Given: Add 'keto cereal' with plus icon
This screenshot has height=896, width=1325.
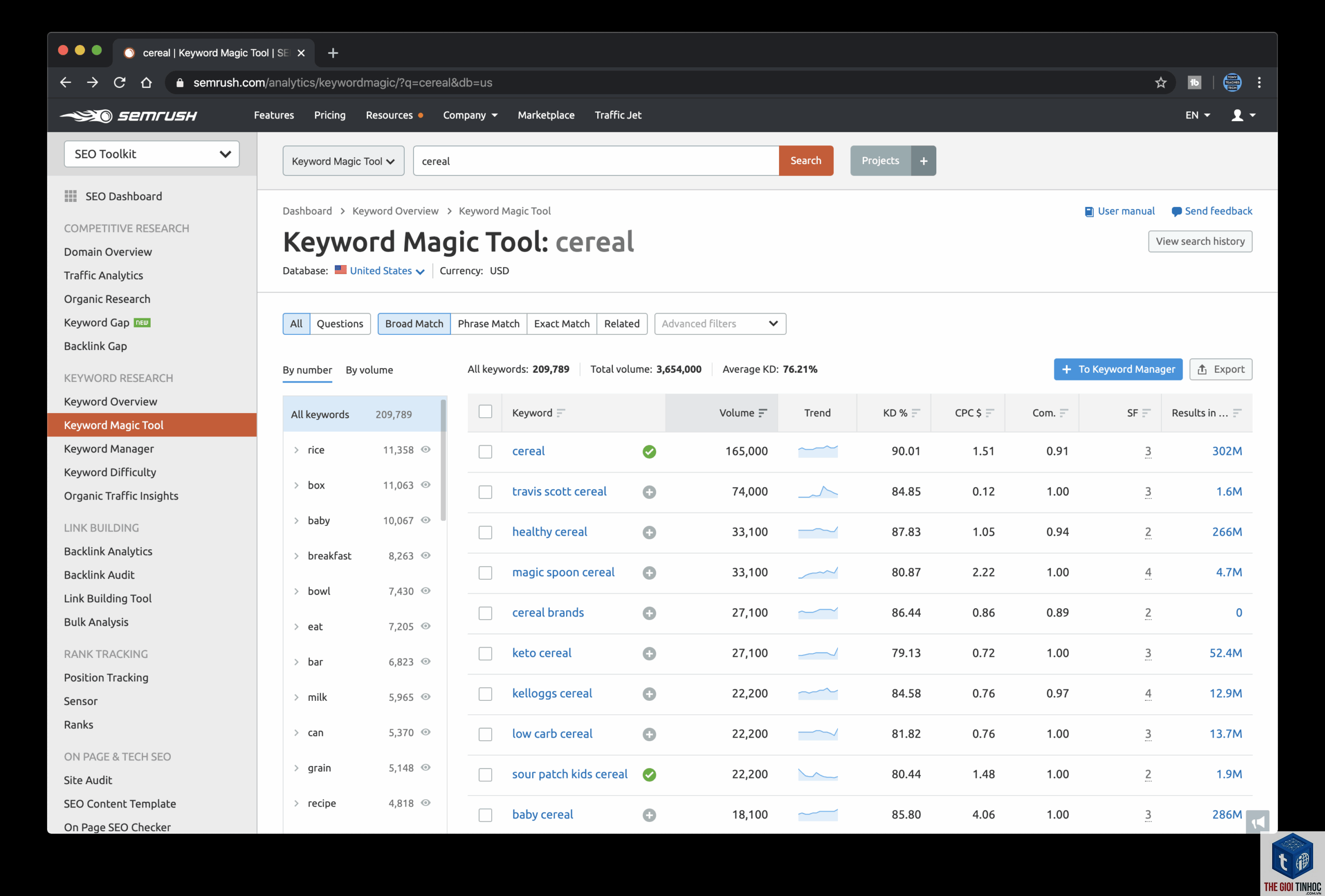Looking at the screenshot, I should [x=649, y=654].
